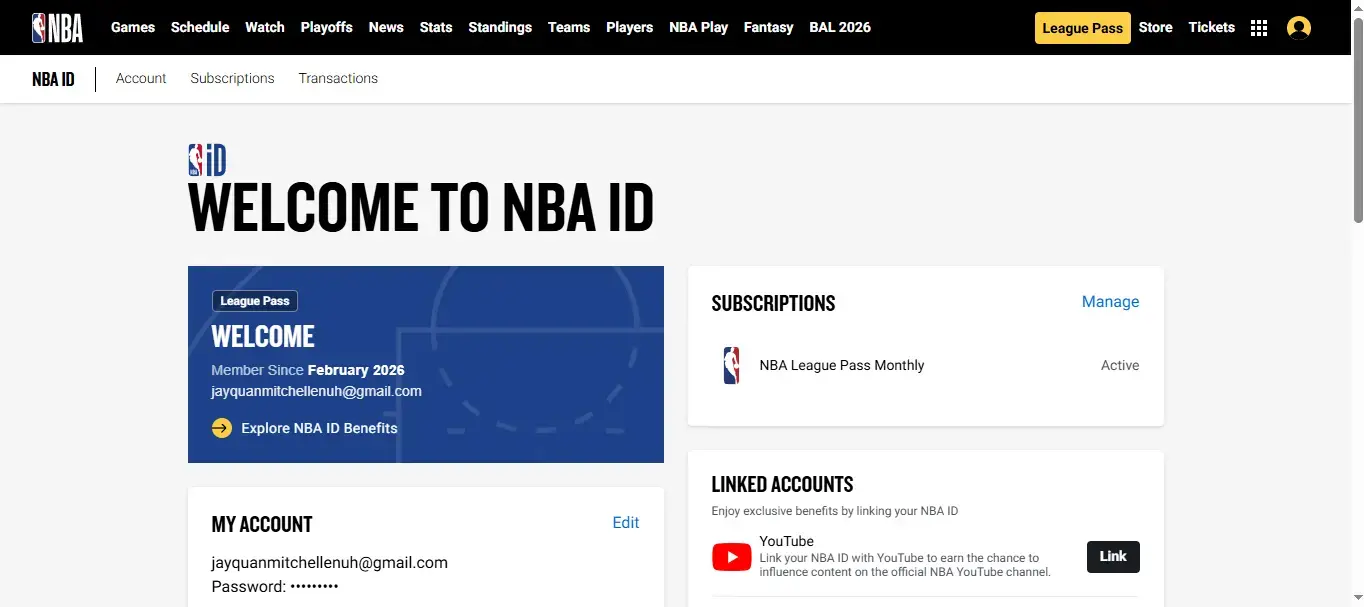1364x607 pixels.
Task: Select the Teams menu item
Action: (x=569, y=27)
